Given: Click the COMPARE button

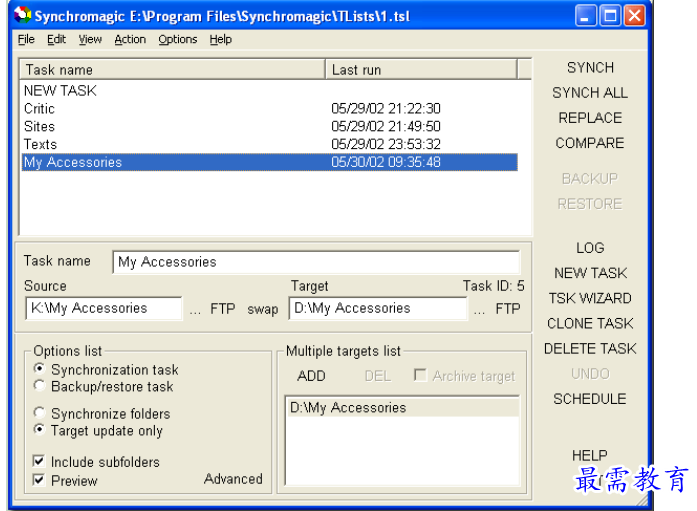Looking at the screenshot, I should point(590,143).
